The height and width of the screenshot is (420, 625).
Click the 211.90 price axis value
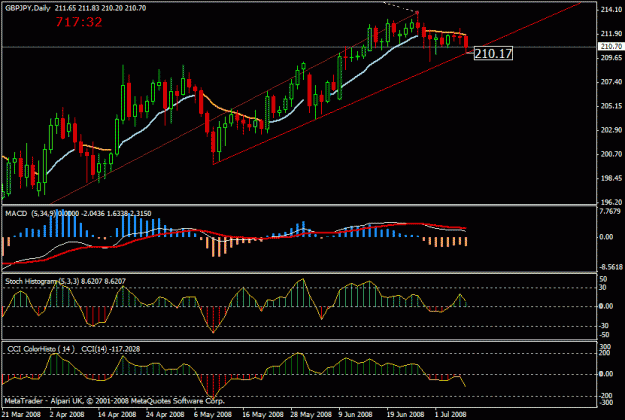pos(611,33)
